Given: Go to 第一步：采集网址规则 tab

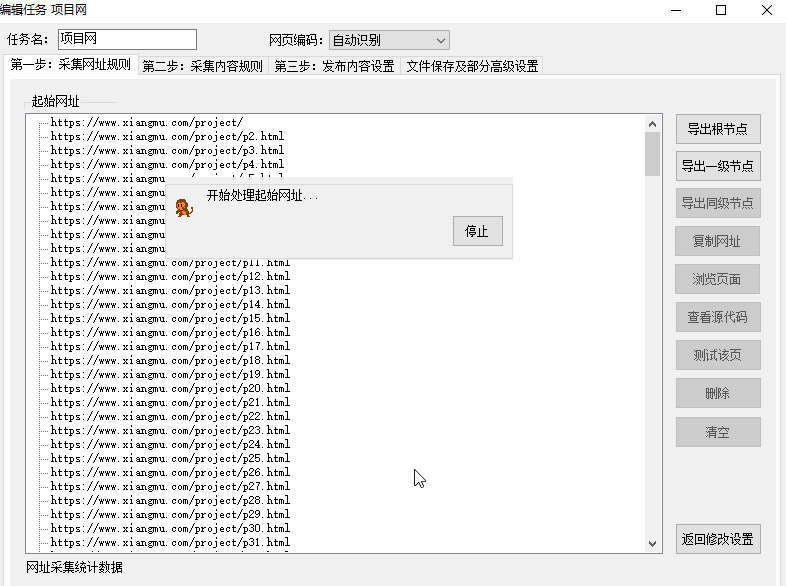Looking at the screenshot, I should pos(70,65).
